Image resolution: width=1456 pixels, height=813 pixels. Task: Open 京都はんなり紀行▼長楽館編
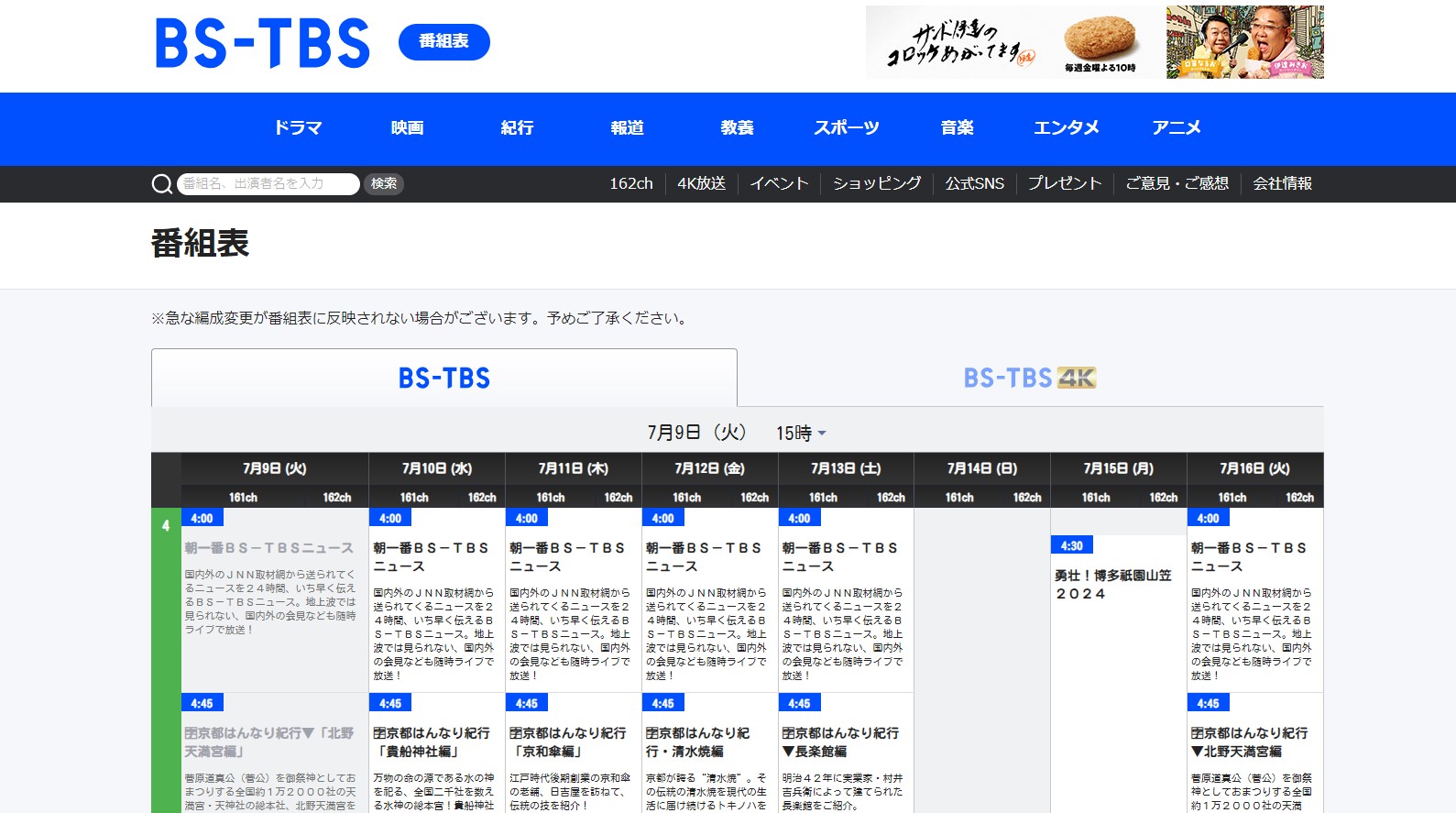(x=840, y=742)
